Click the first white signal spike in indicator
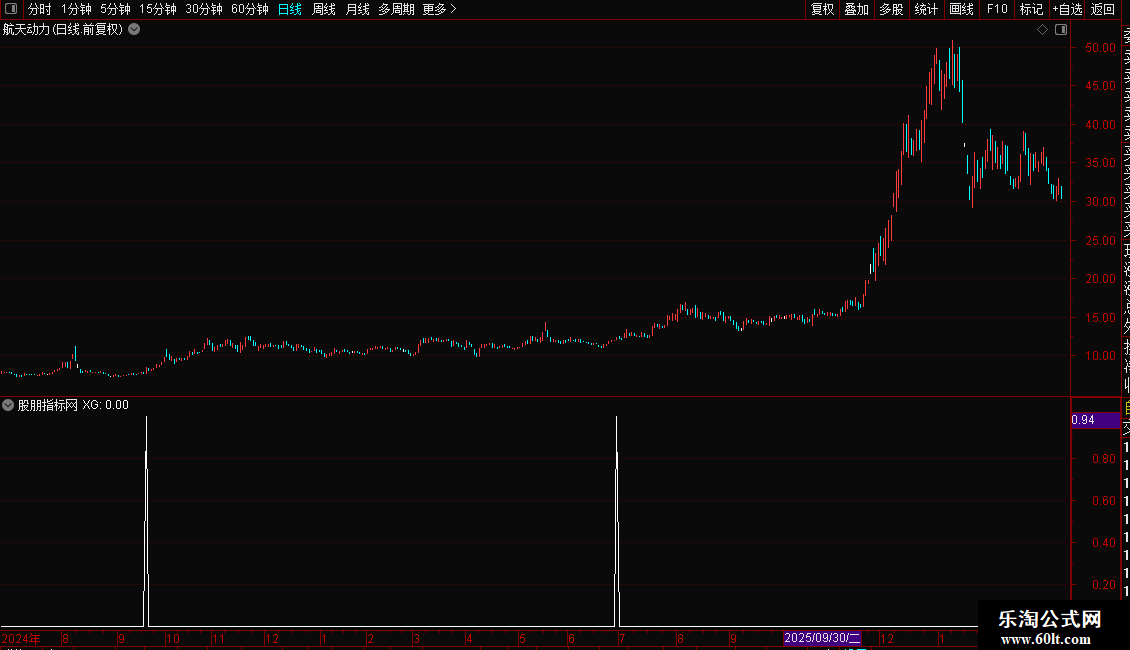This screenshot has height=650, width=1130. 146,521
